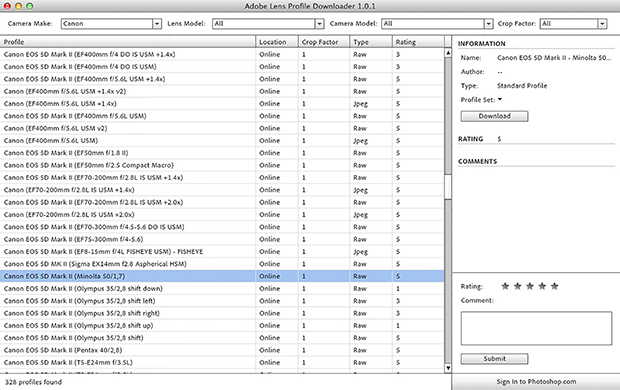Select Sigma EX14mm f2.8 Aspherical HSM profile
The image size is (620, 390).
(222, 264)
